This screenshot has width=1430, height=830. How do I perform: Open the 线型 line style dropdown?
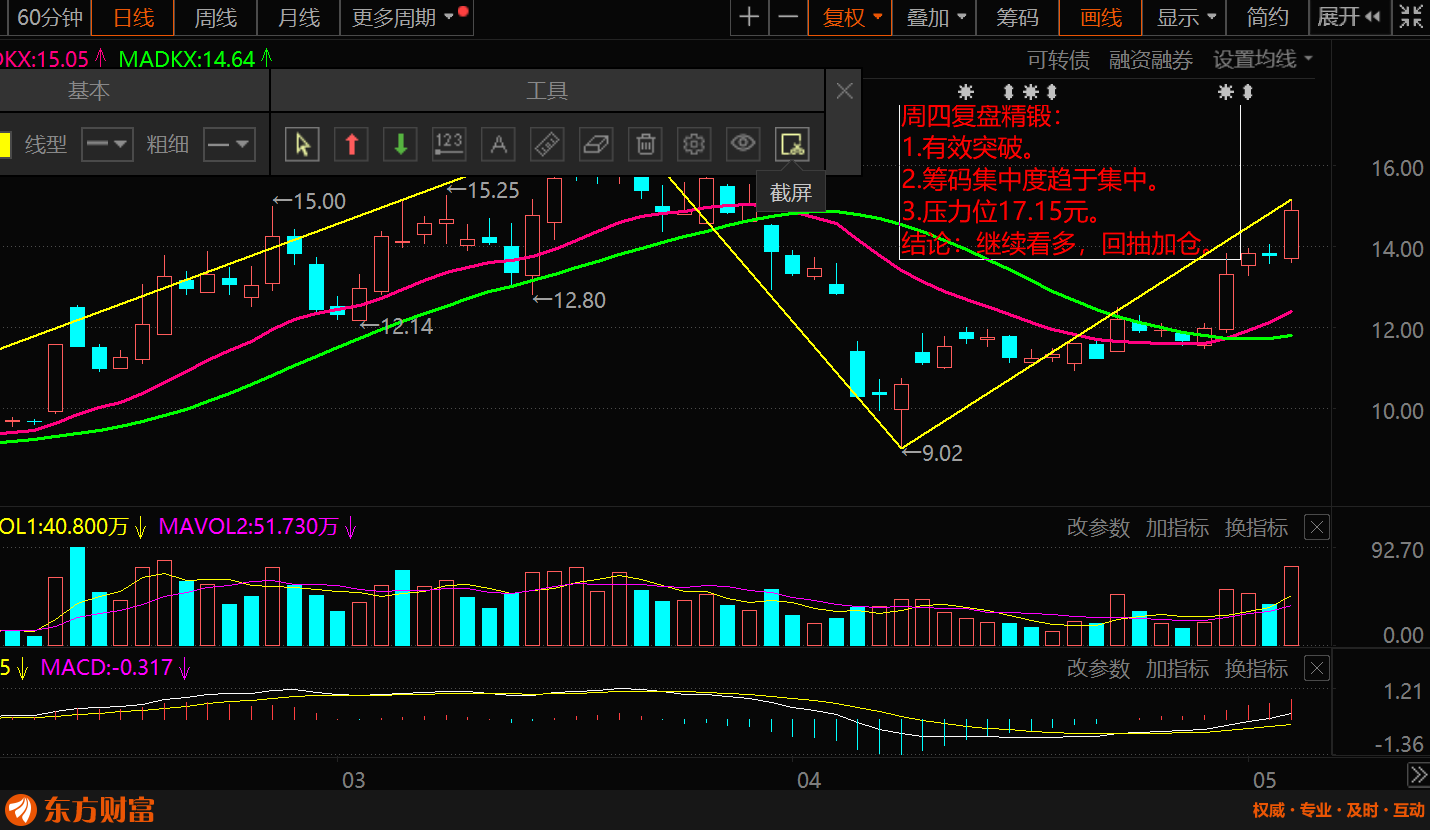click(x=107, y=144)
